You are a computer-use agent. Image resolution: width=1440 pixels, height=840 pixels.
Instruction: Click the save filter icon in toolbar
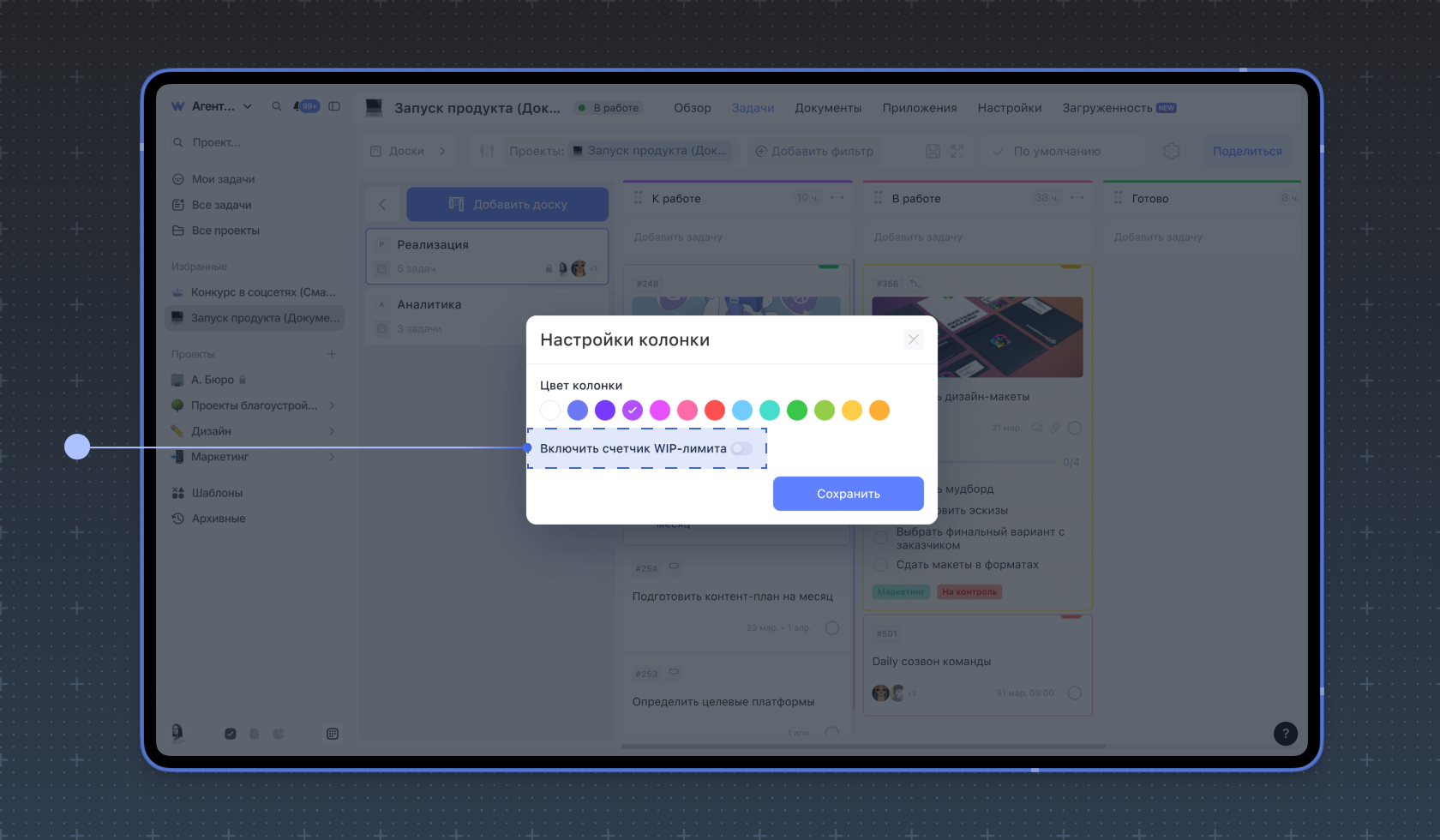[933, 151]
